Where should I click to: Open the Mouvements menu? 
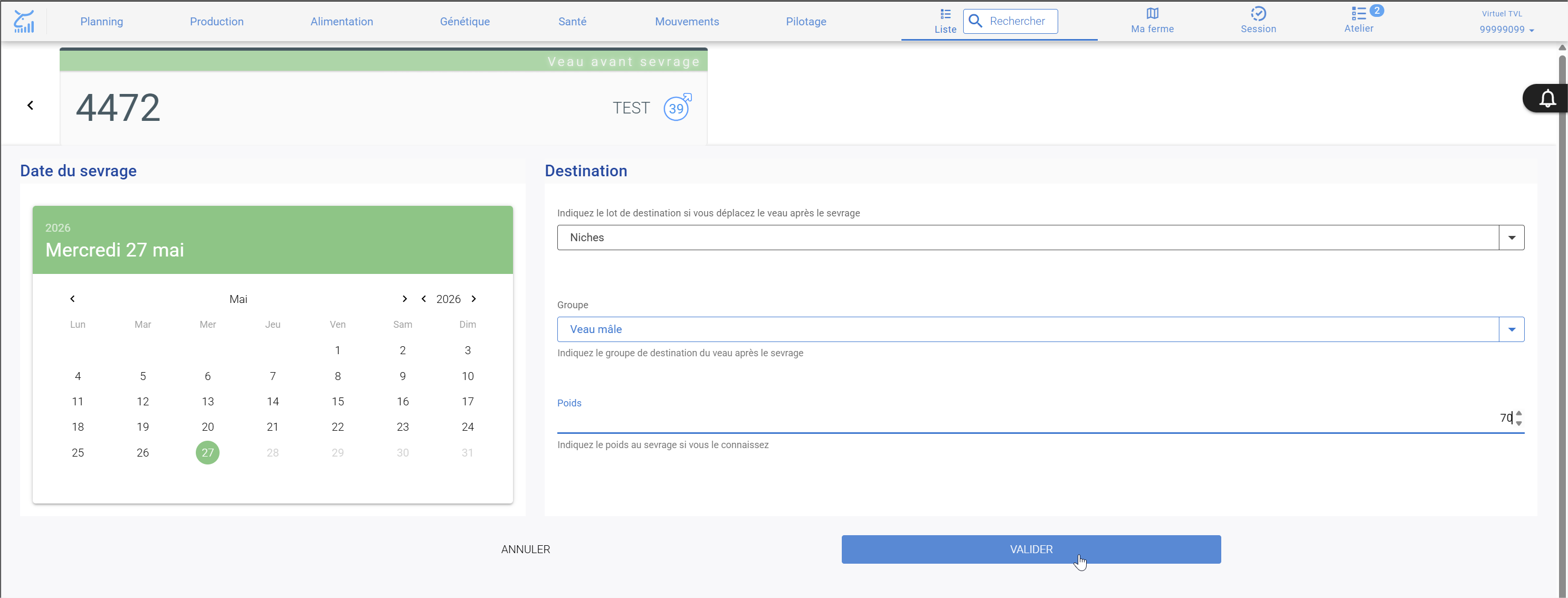point(687,21)
